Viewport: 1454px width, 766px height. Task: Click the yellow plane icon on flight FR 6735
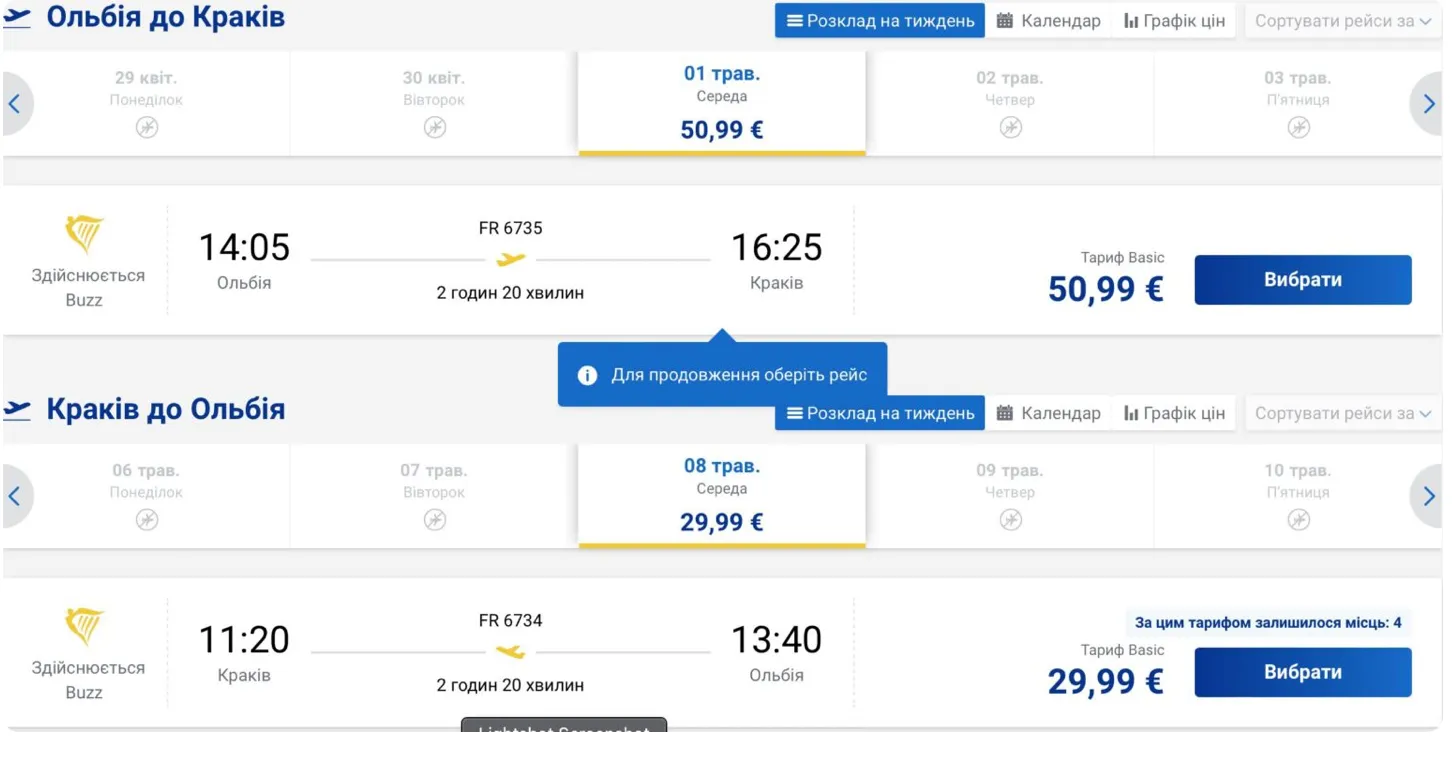[510, 260]
